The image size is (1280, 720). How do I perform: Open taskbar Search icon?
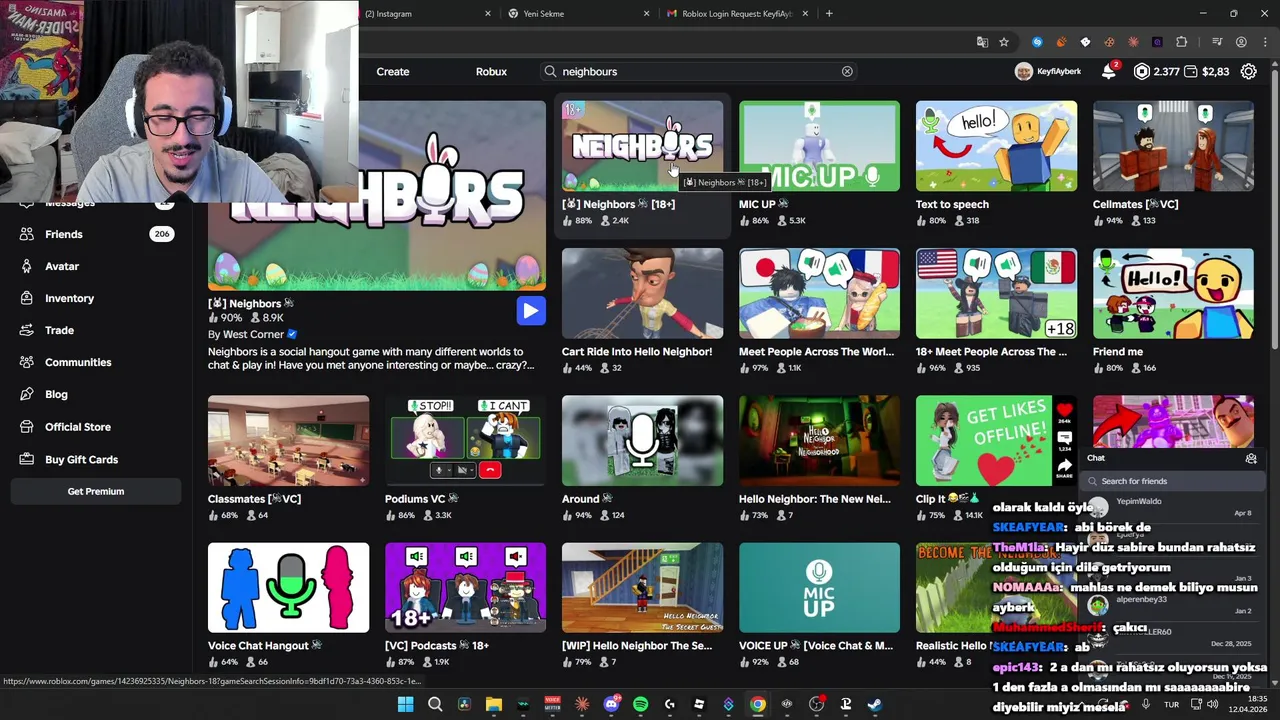pyautogui.click(x=435, y=704)
